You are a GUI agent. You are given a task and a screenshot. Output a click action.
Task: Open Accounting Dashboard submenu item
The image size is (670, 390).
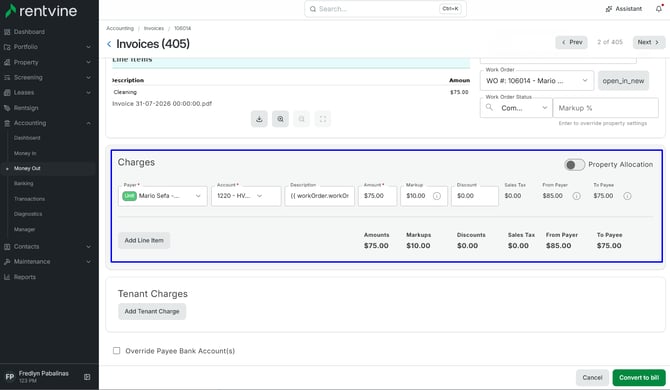click(27, 138)
